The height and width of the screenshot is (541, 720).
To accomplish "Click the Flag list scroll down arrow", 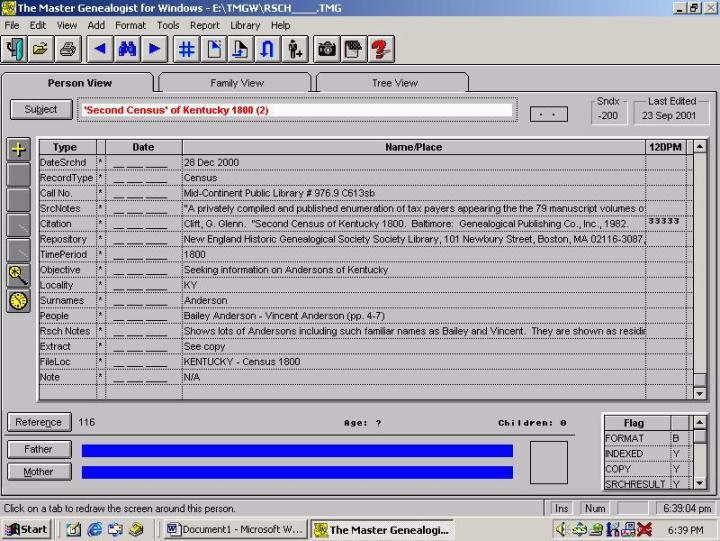I will tap(699, 483).
